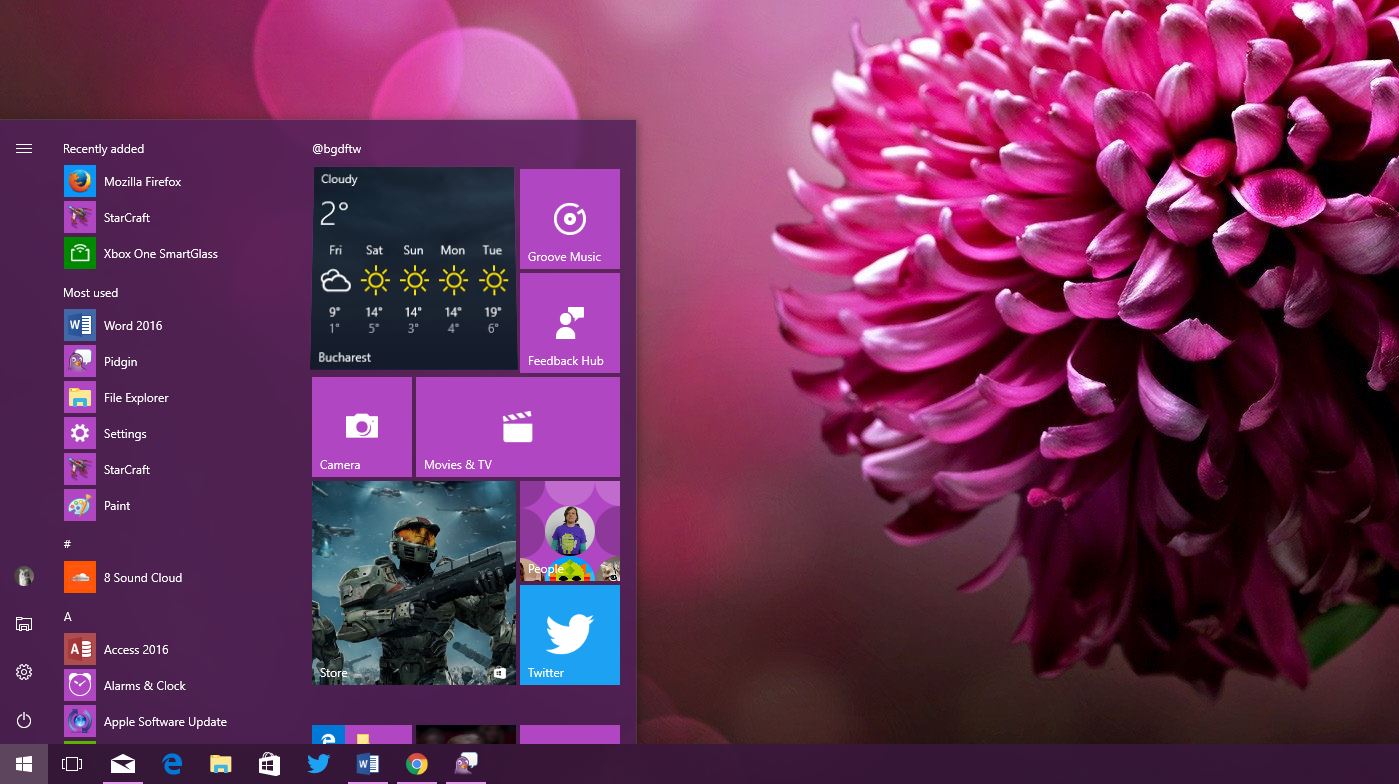Launch Mozilla Firefox from Recently added
Viewport: 1399px width, 784px height.
[180, 182]
